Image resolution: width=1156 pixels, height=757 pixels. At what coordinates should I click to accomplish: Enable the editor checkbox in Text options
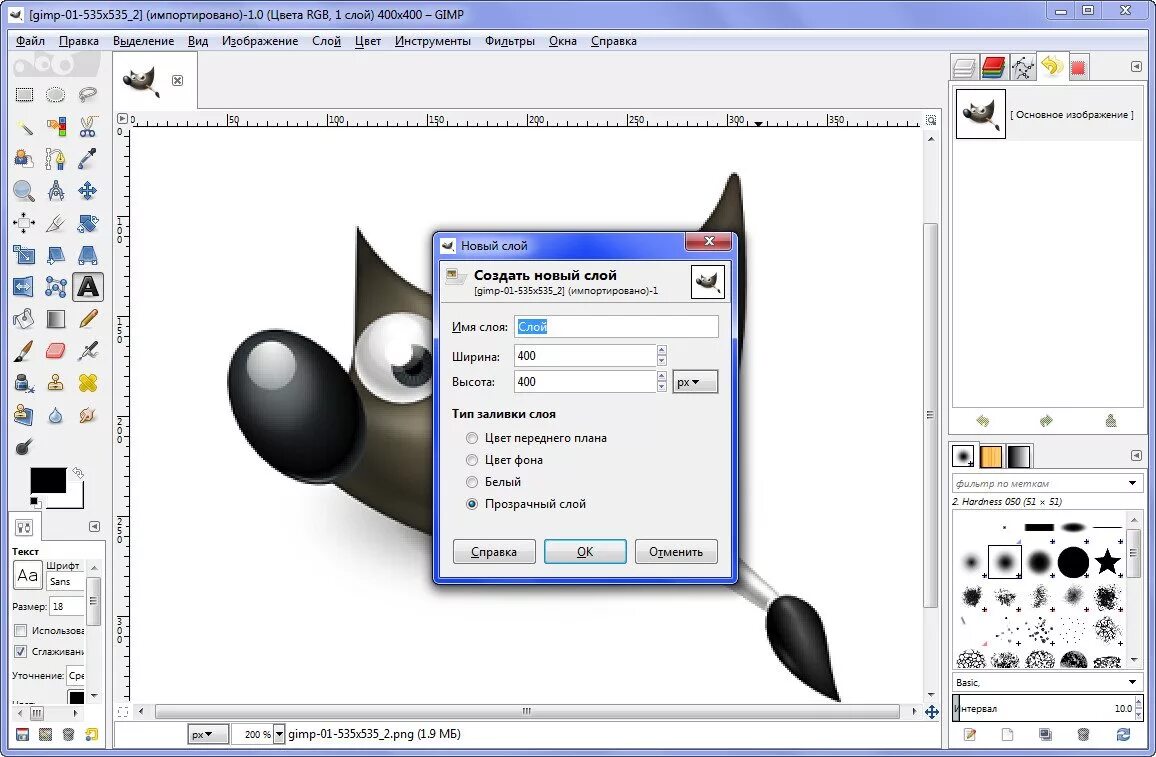tap(21, 630)
